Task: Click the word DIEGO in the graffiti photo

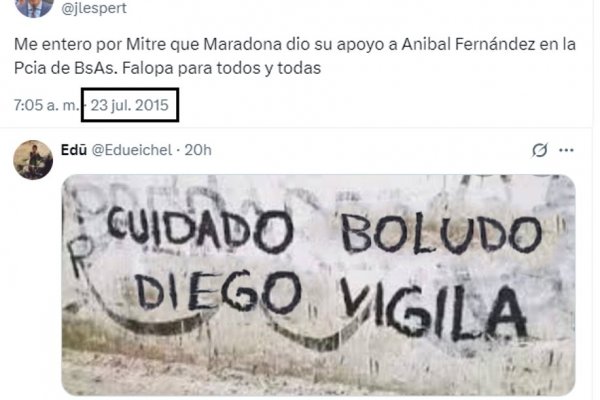Action: pyautogui.click(x=218, y=292)
